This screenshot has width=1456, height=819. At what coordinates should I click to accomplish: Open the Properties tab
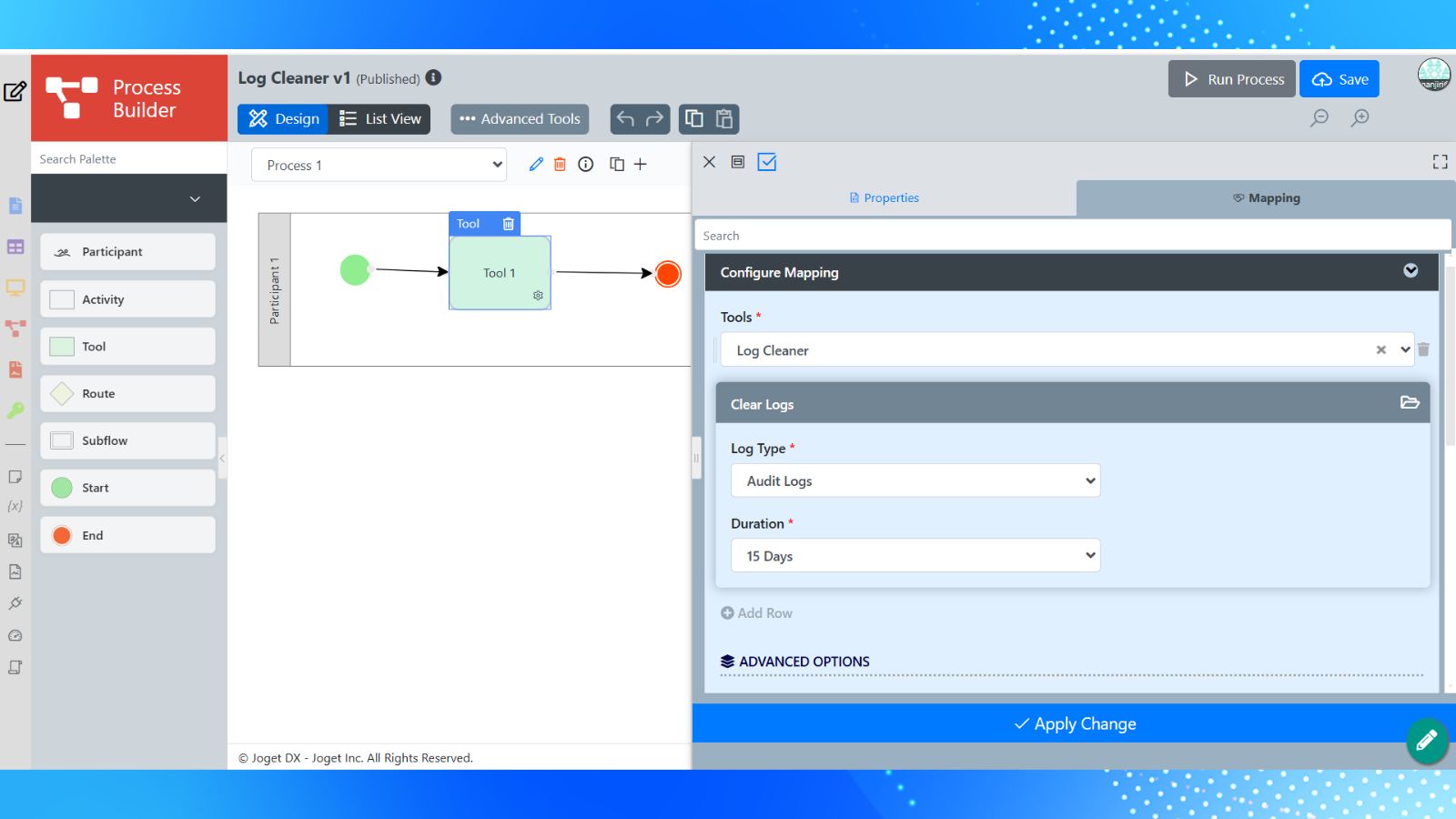click(884, 197)
